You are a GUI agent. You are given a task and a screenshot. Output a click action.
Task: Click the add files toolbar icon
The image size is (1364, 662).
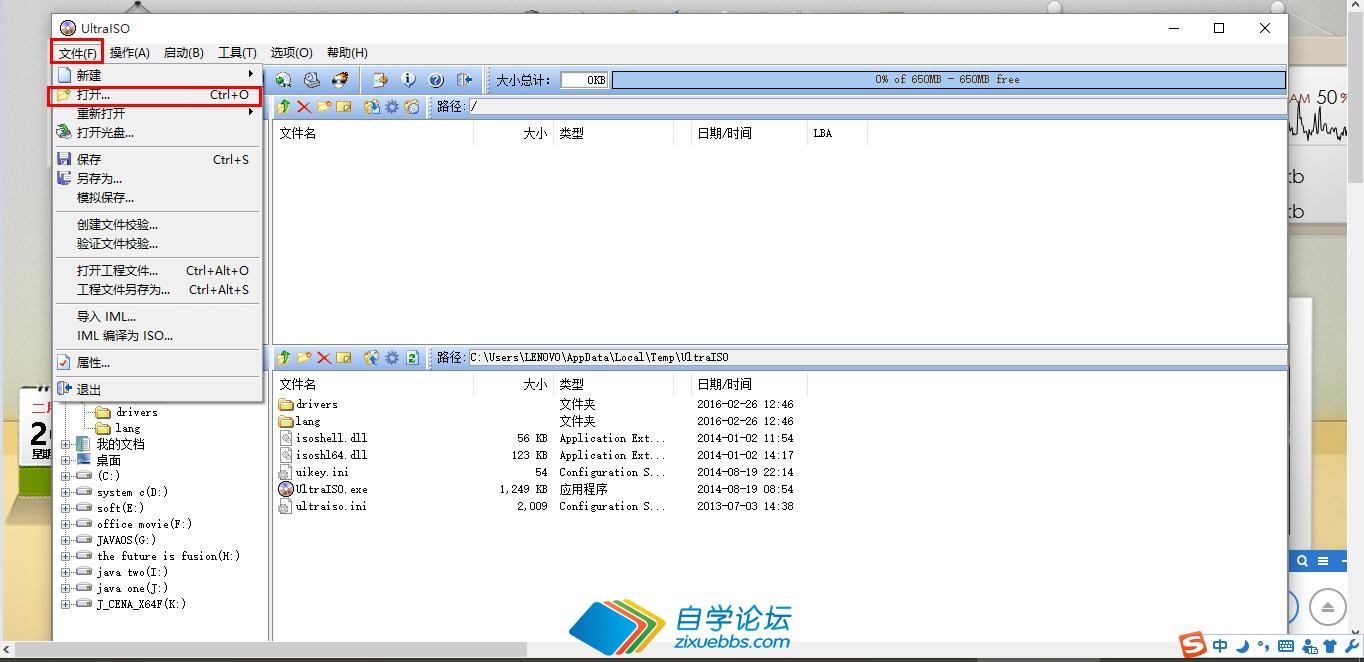point(380,80)
